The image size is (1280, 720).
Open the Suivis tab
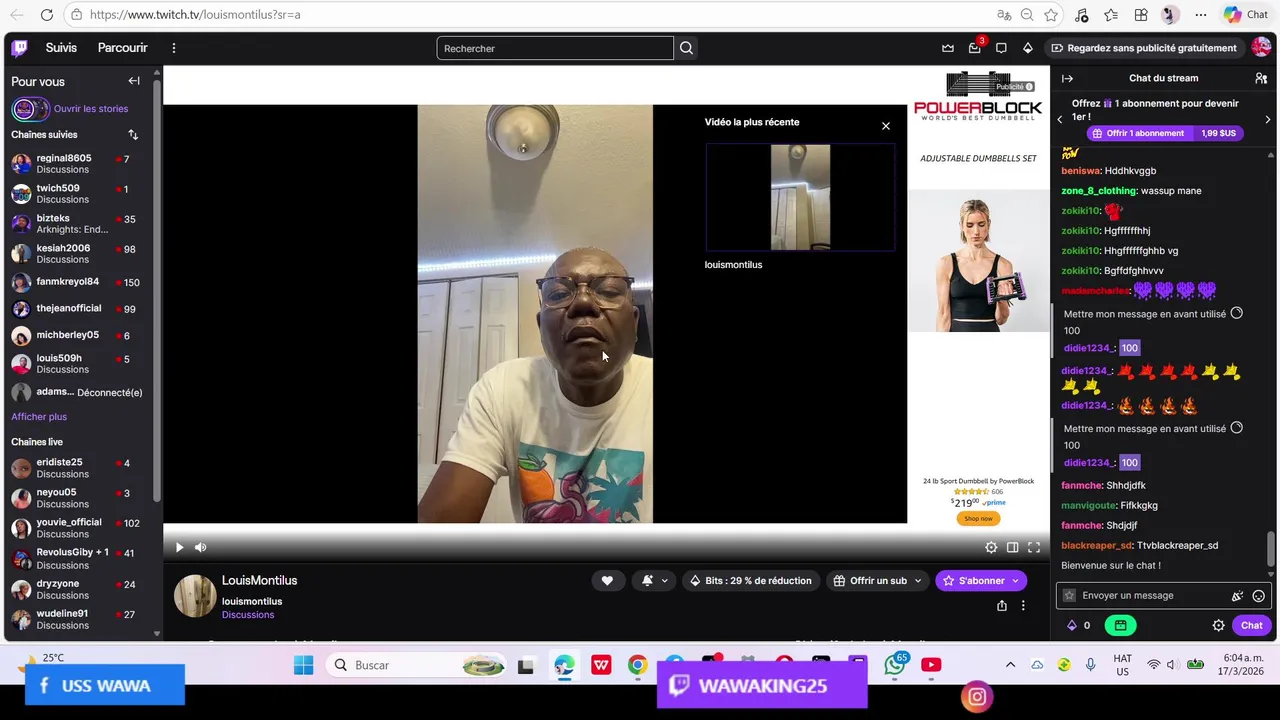point(61,48)
